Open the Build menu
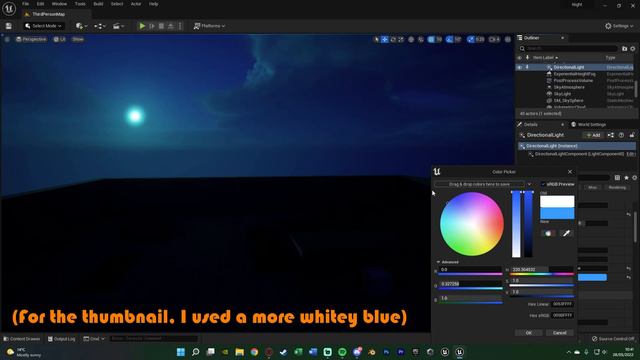Viewport: 640px width, 360px height. pos(98,4)
